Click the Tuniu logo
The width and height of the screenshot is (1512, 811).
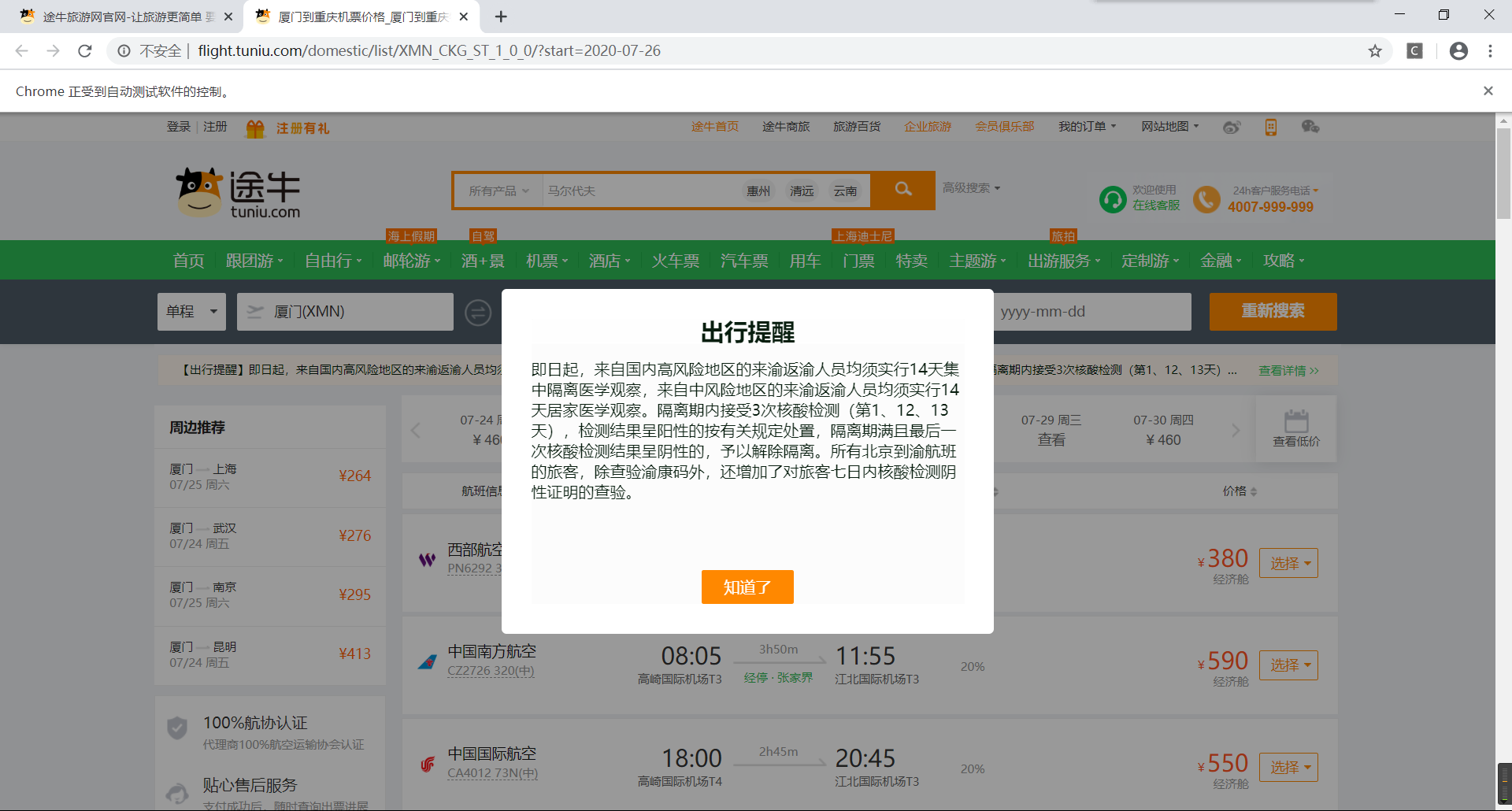pos(238,192)
